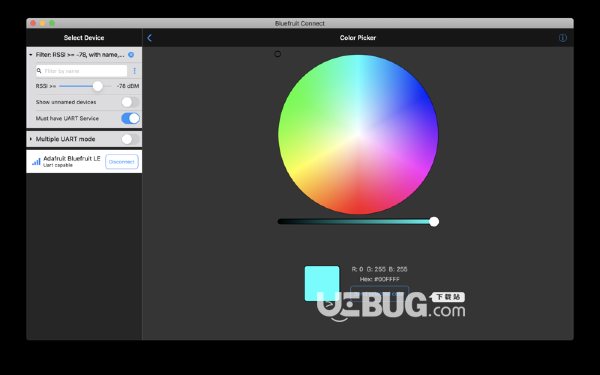Adjust the RSSI slider knob
This screenshot has width=600, height=375.
pyautogui.click(x=98, y=86)
